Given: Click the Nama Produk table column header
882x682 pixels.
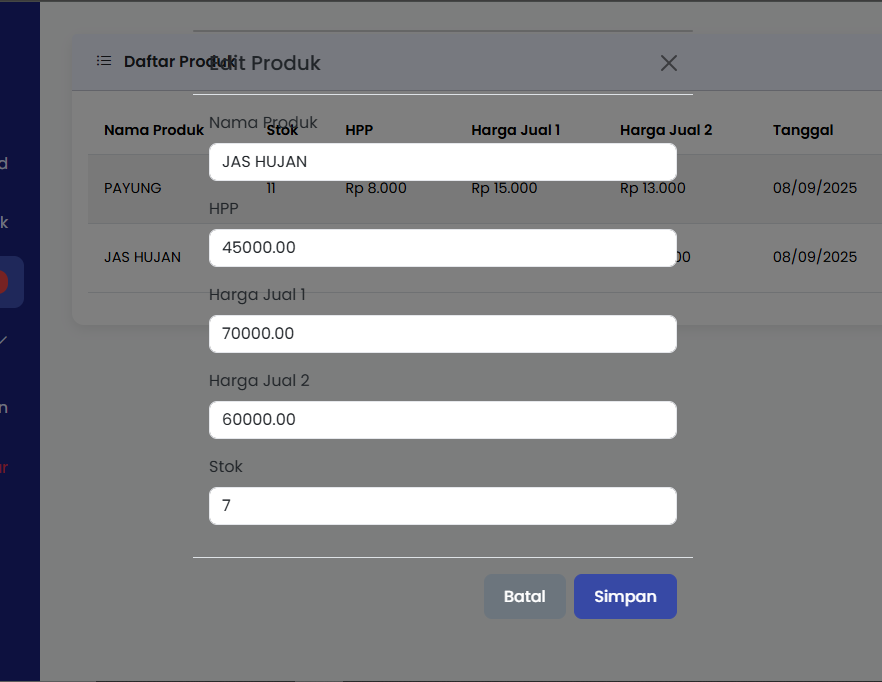Looking at the screenshot, I should [153, 130].
